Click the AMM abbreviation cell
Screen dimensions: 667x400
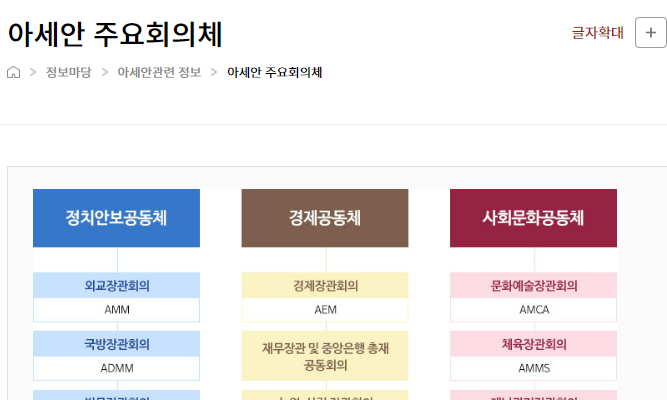116,310
